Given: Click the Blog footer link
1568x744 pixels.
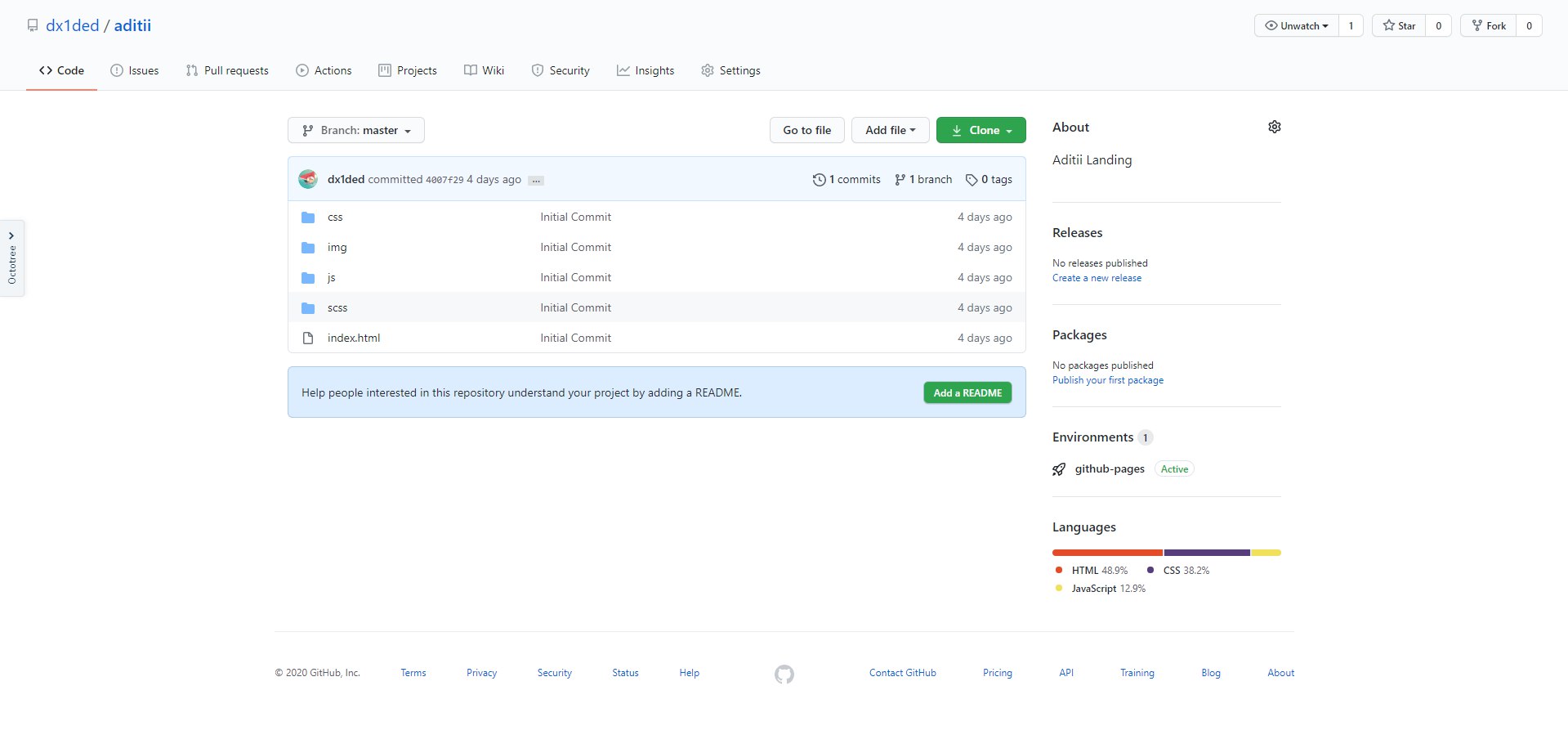Looking at the screenshot, I should (1210, 673).
